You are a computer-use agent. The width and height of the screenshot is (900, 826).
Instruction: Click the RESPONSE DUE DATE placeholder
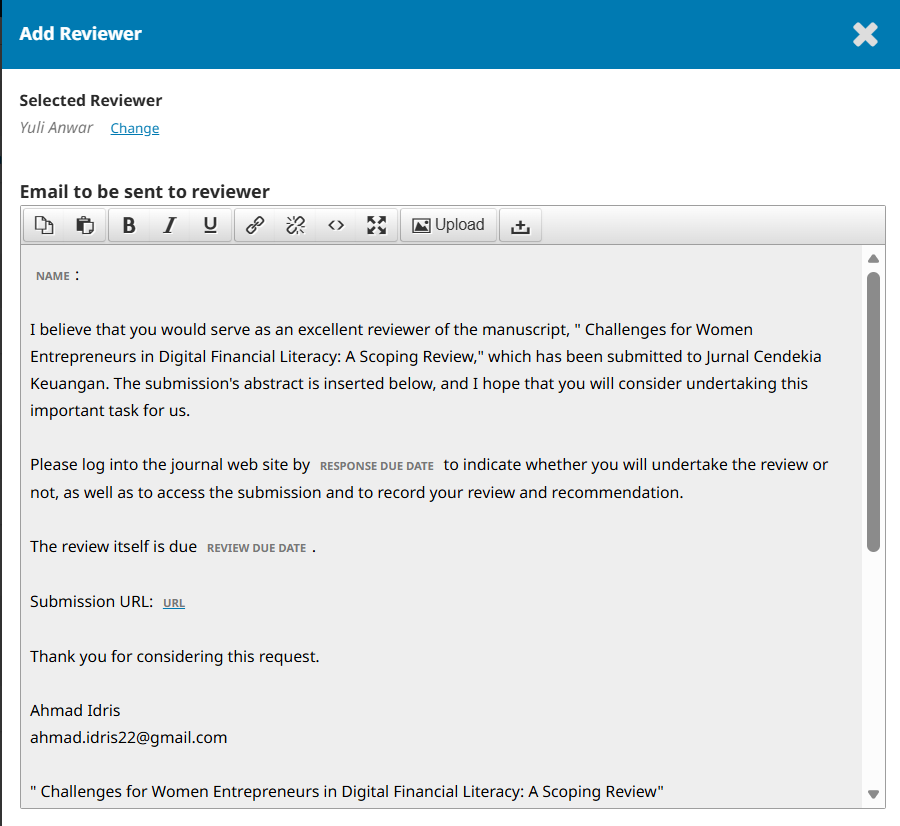(x=376, y=466)
